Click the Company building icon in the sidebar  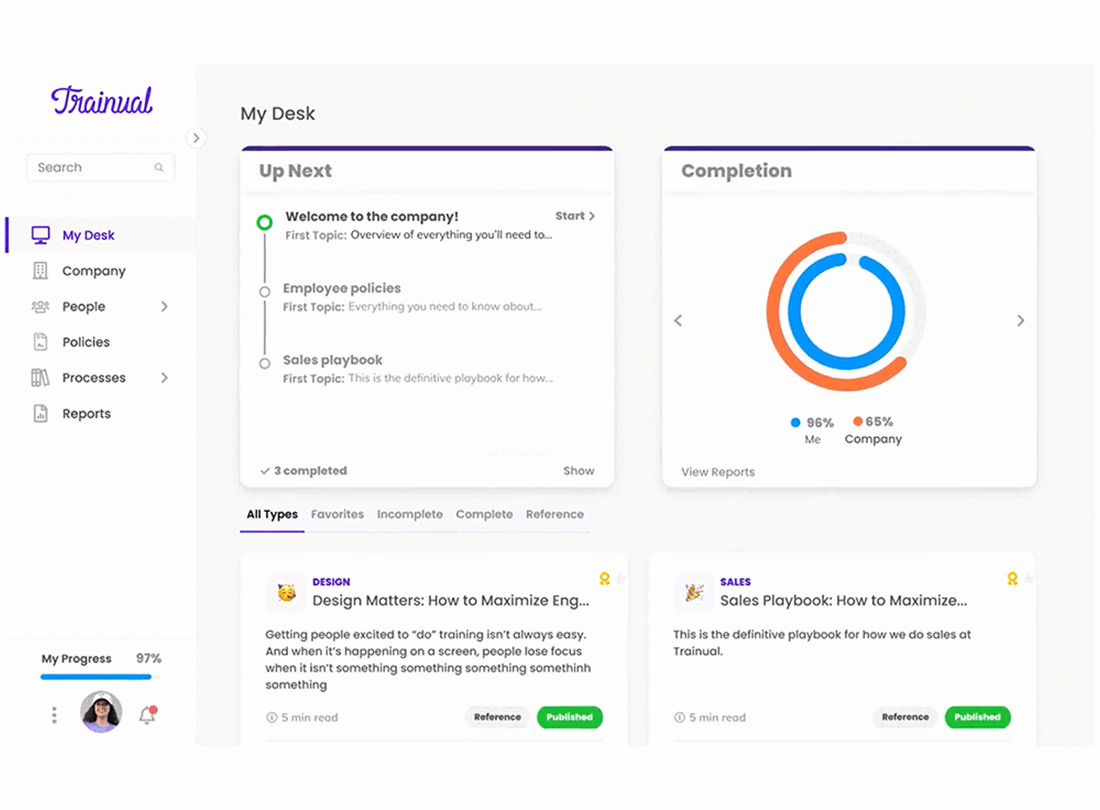41,271
